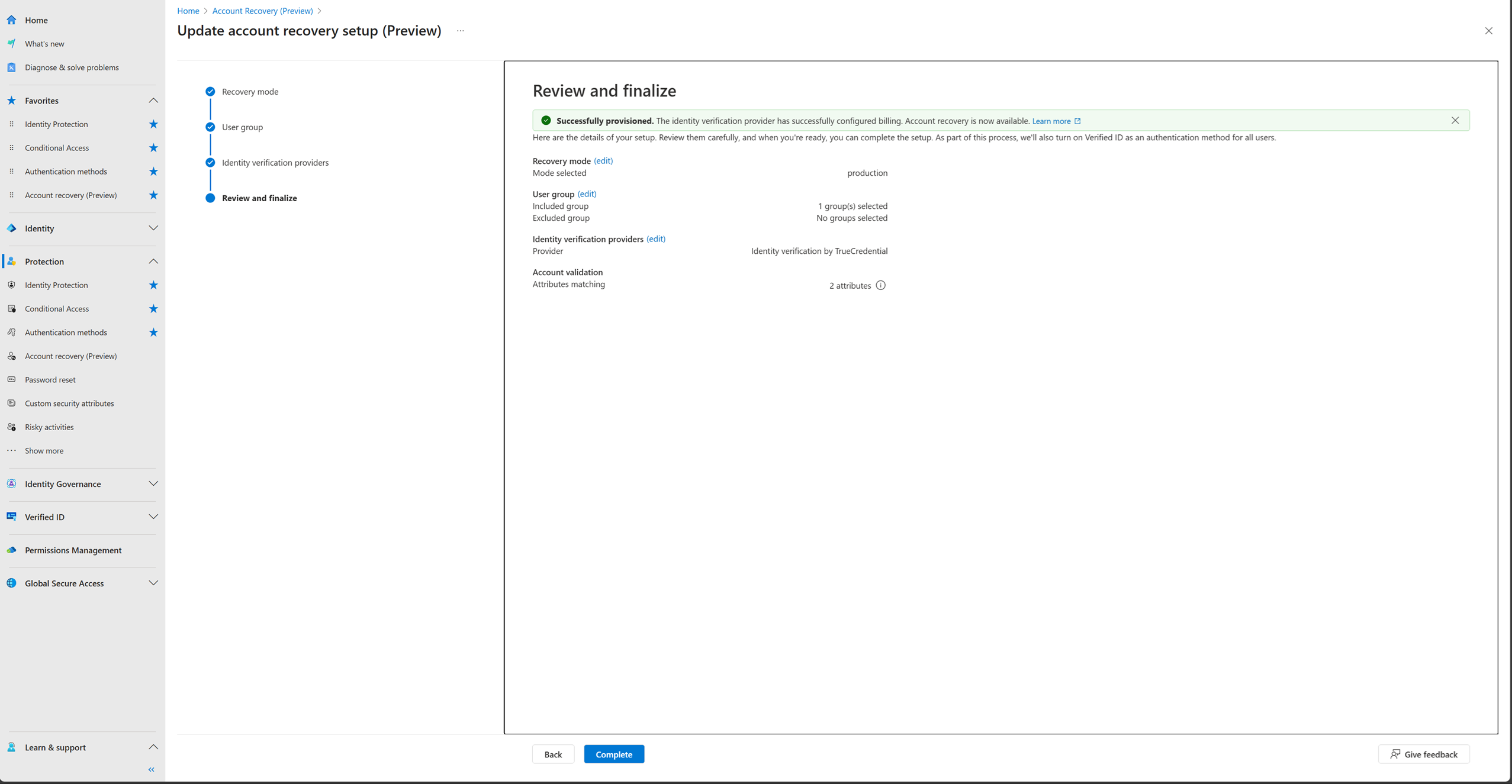1512x784 pixels.
Task: Dismiss the Successfully provisioned banner
Action: [1455, 121]
